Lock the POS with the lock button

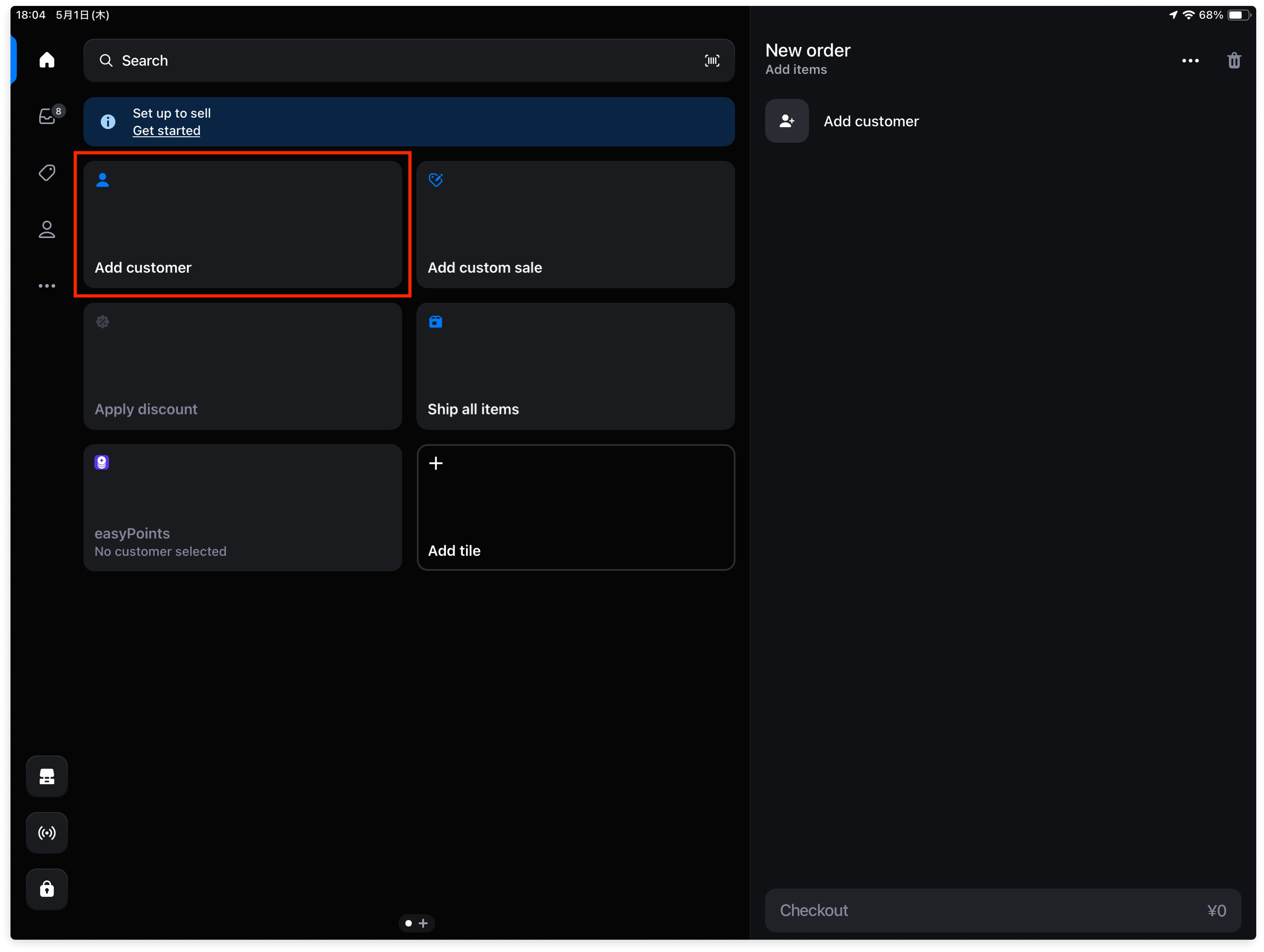point(47,889)
